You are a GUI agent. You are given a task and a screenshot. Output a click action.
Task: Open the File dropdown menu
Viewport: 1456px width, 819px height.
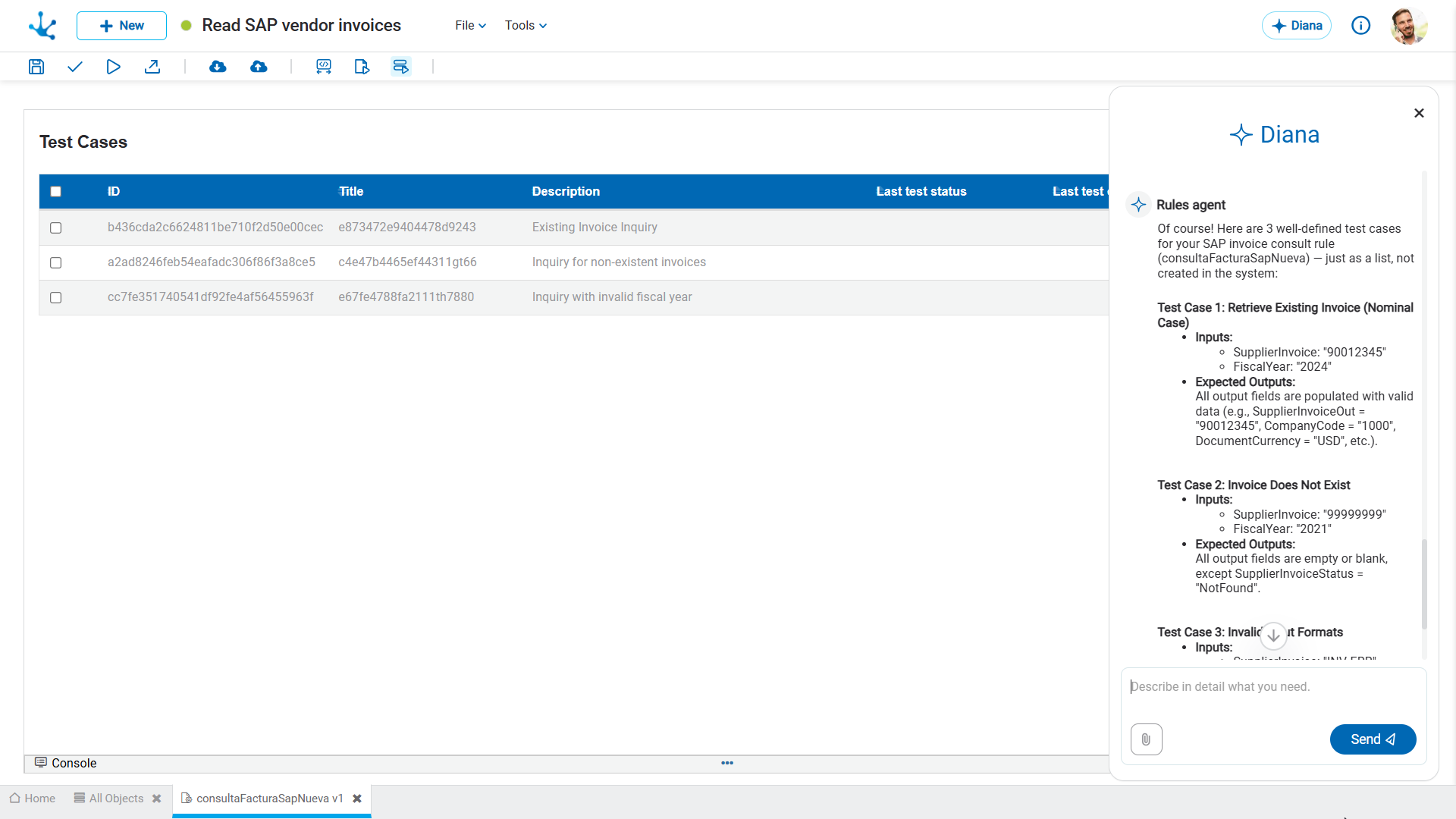(470, 25)
